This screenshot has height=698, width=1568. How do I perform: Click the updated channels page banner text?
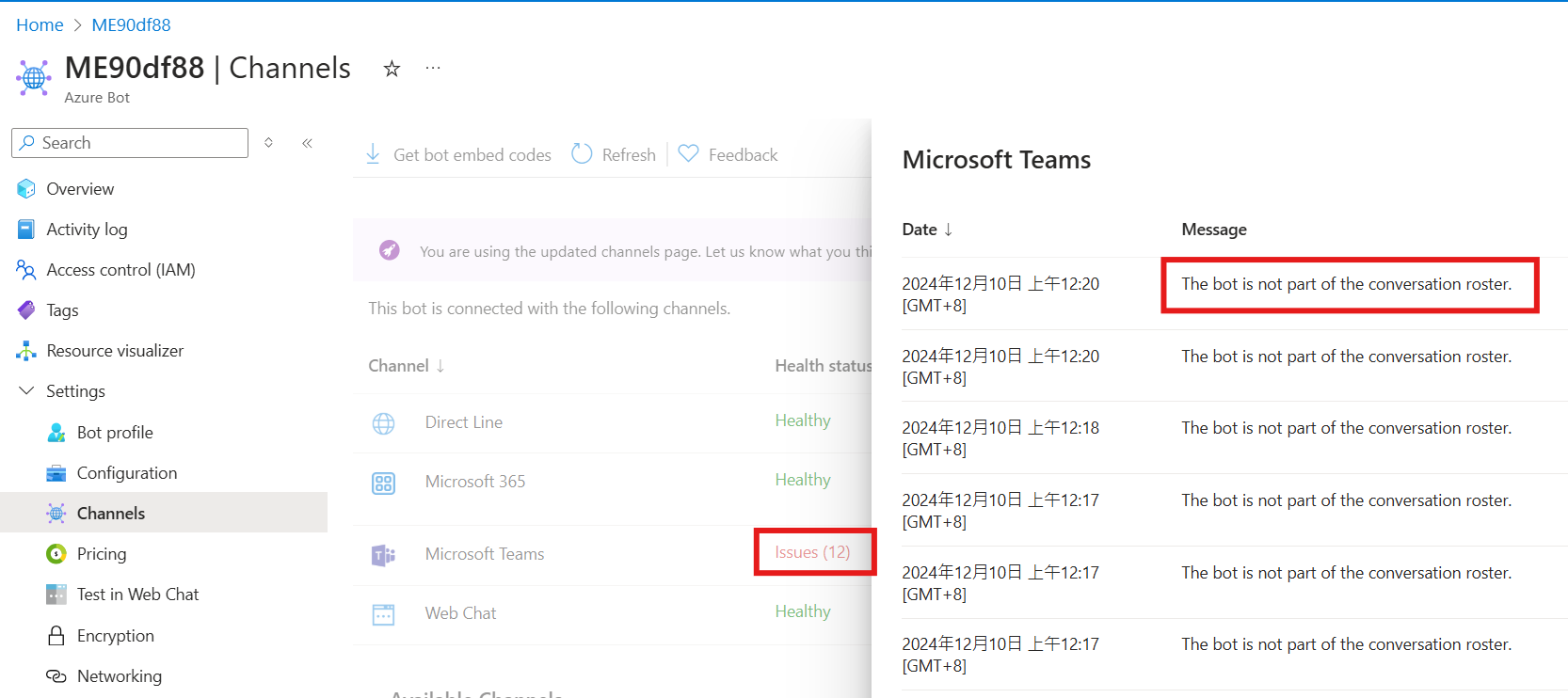click(646, 251)
